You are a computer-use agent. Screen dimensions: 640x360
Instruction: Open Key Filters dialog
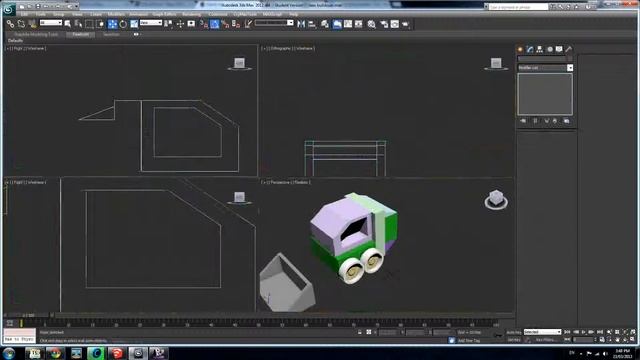click(x=545, y=340)
